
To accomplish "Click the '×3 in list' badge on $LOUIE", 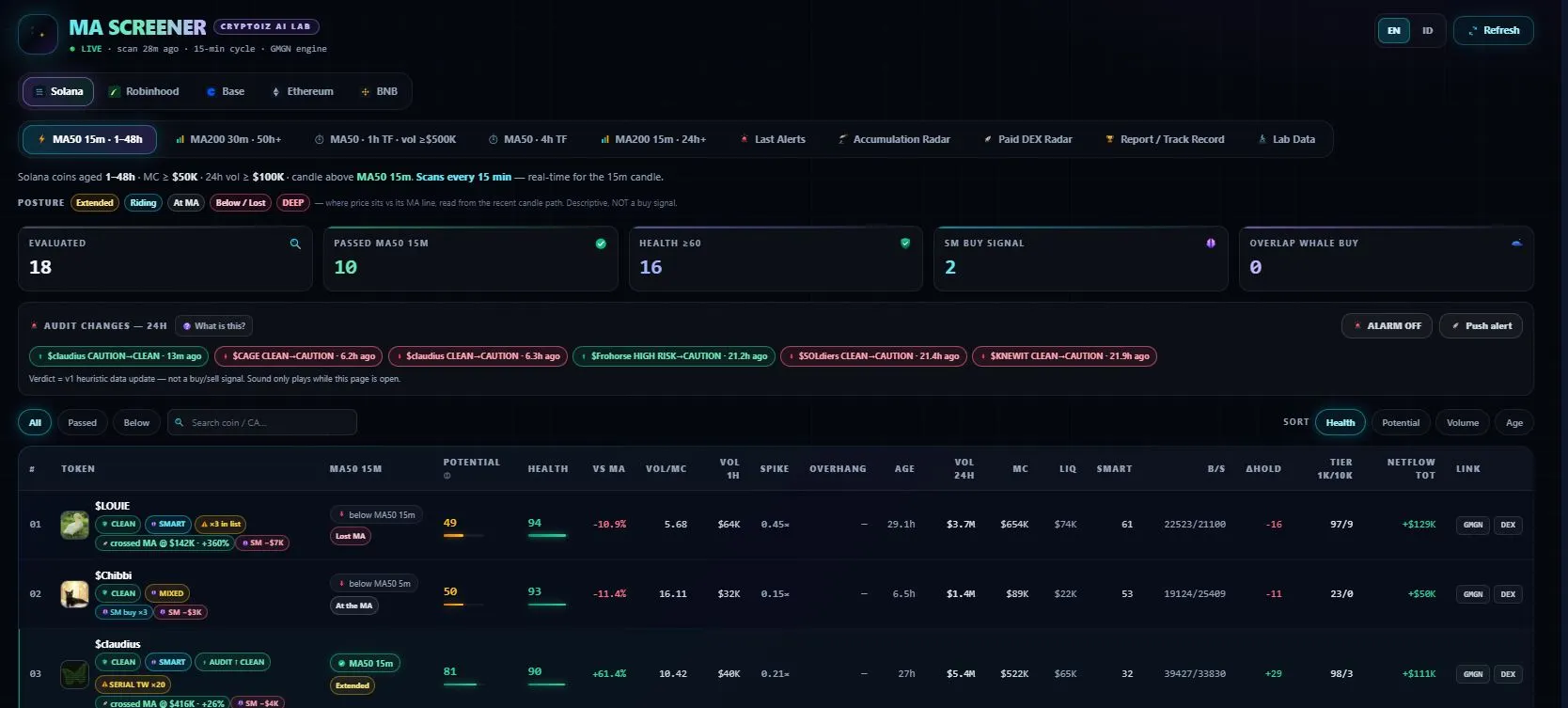I will click(x=221, y=525).
